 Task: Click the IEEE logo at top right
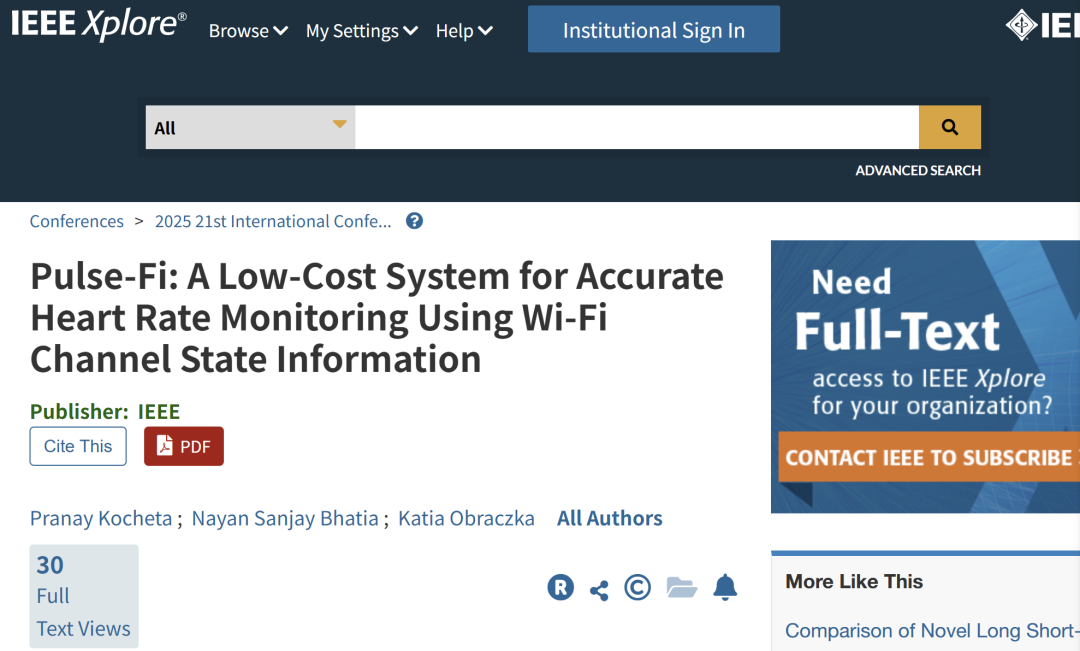1042,25
